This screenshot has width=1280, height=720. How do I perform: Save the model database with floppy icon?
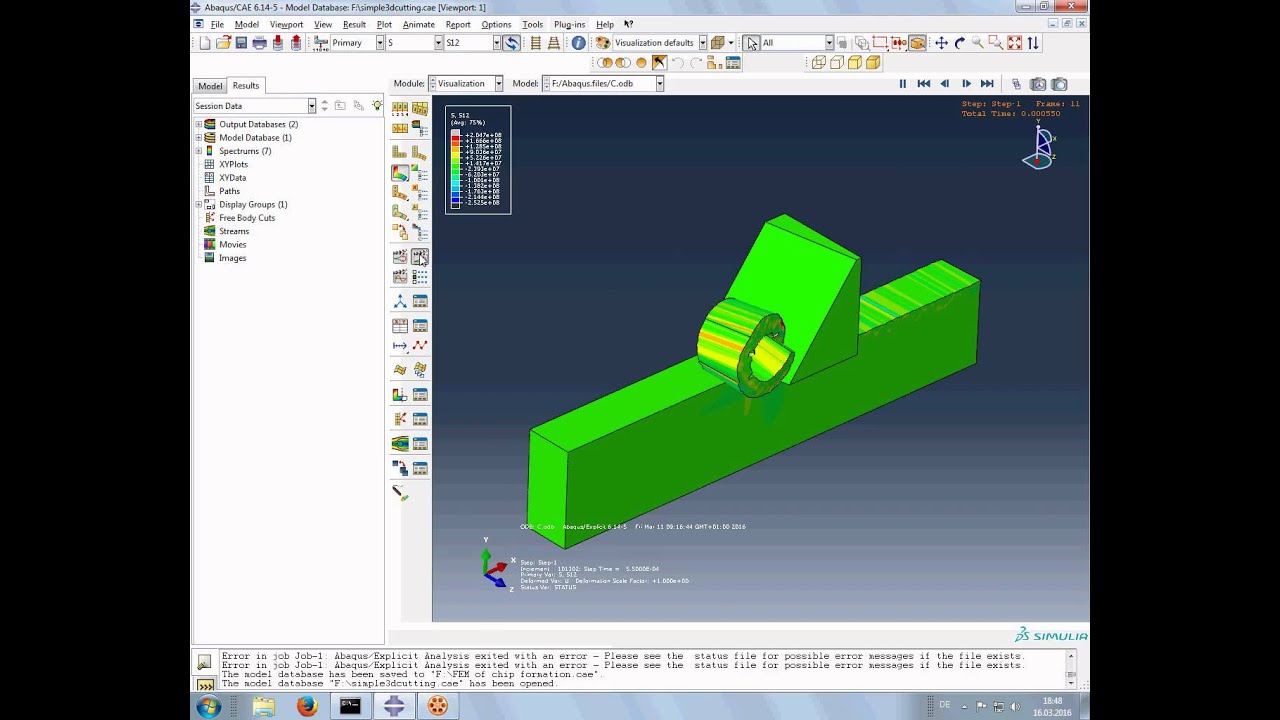click(x=241, y=43)
